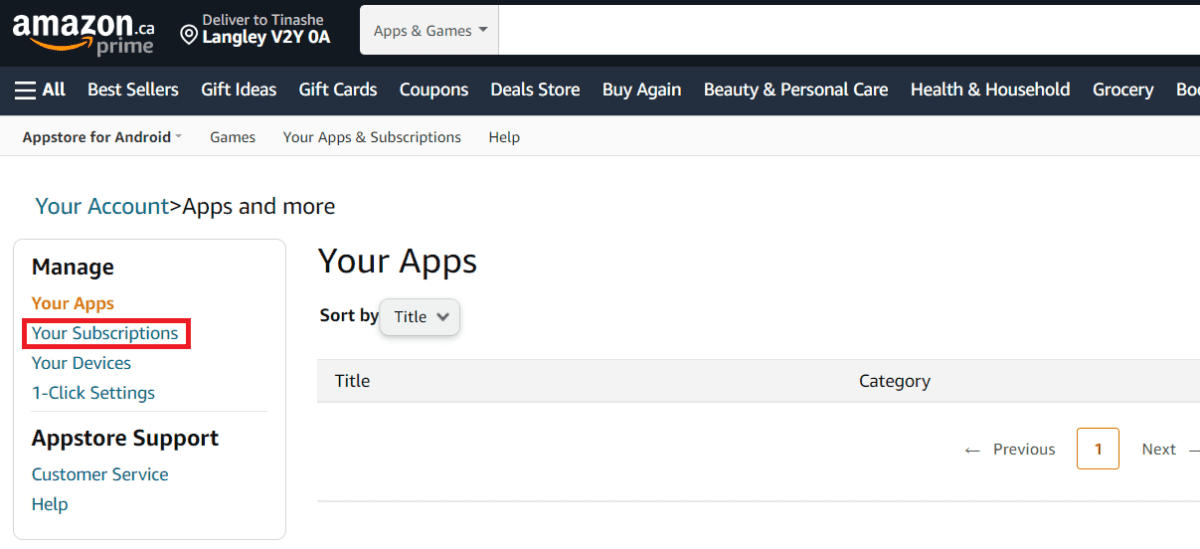Open Your Subscriptions in Manage sidebar
1200x549 pixels.
click(105, 333)
